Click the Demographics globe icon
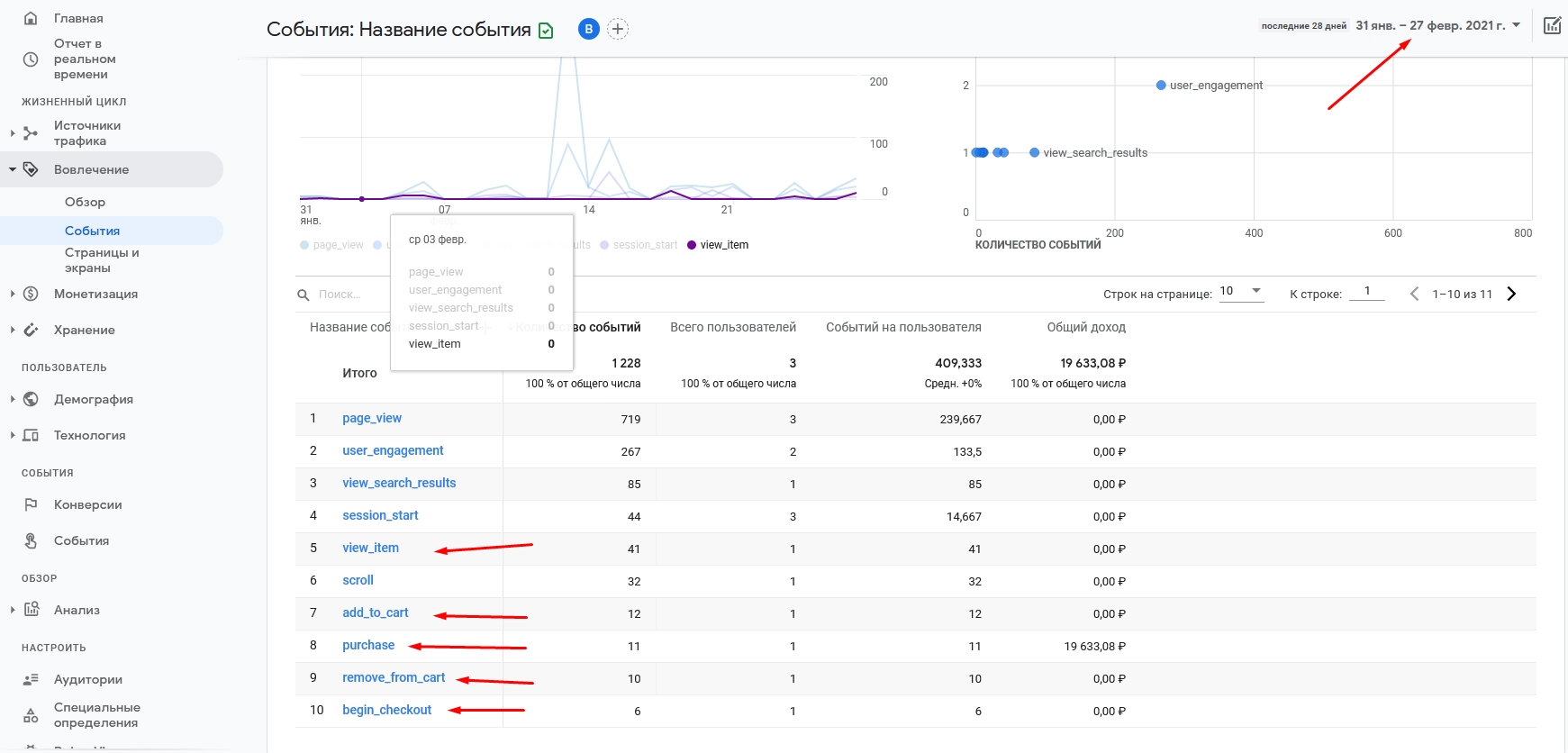The width and height of the screenshot is (1568, 753). coord(31,399)
